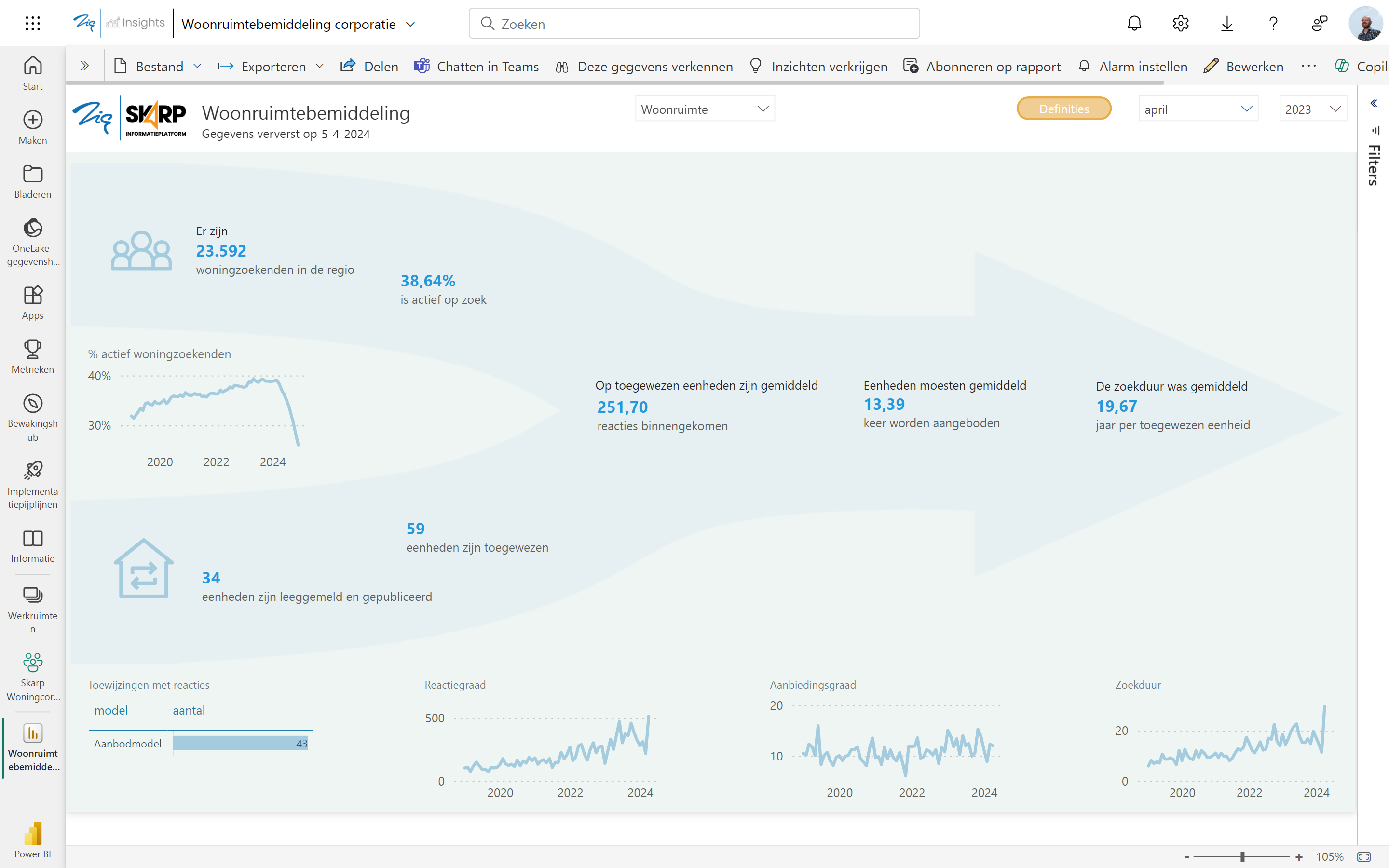Expand the Filters pane chevron

click(1374, 103)
